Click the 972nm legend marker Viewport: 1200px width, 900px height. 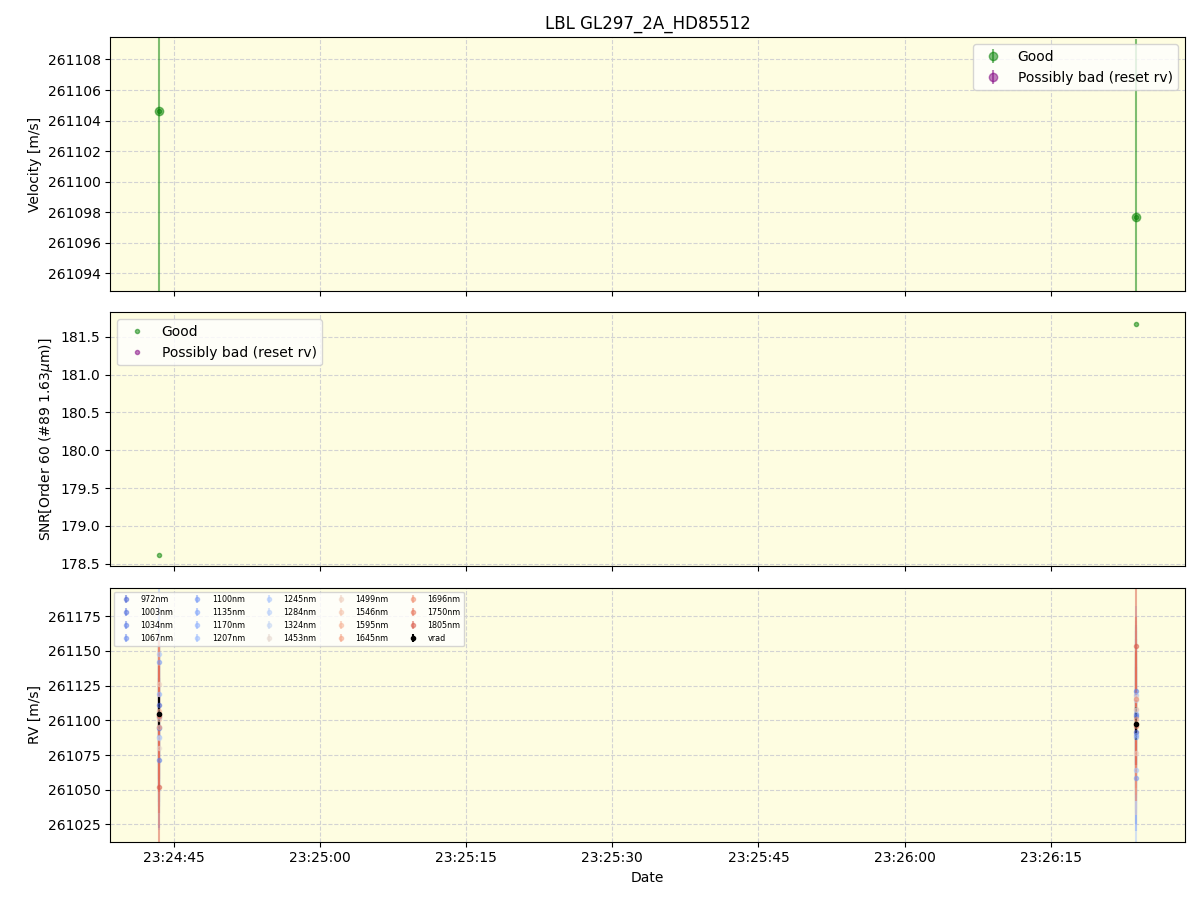pos(126,599)
